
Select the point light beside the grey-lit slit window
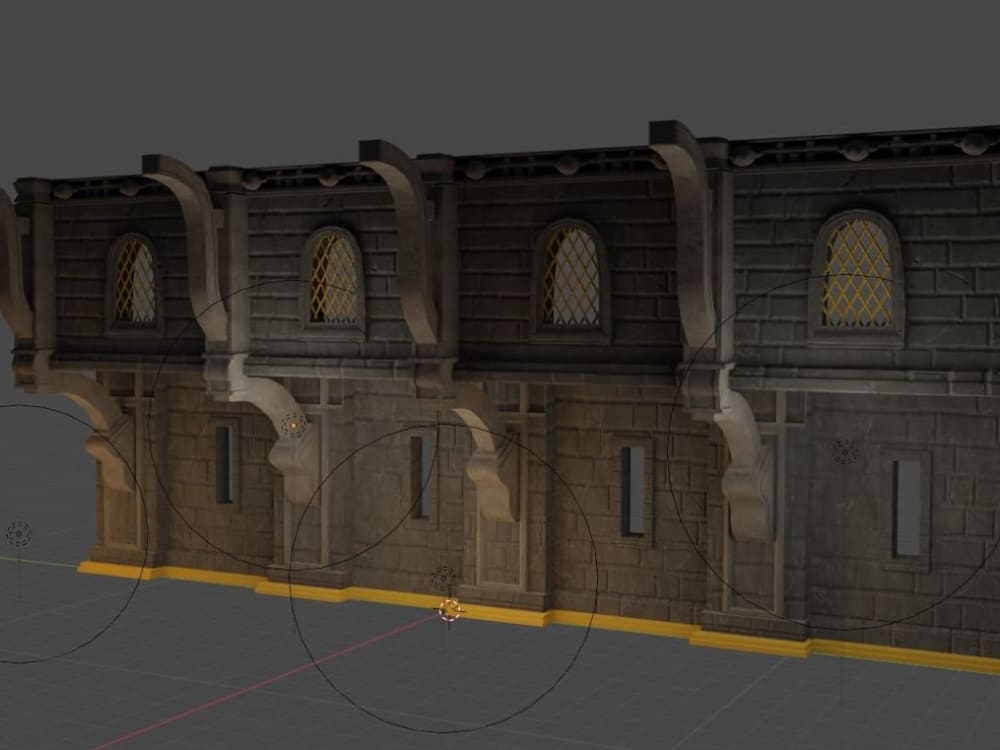point(844,452)
